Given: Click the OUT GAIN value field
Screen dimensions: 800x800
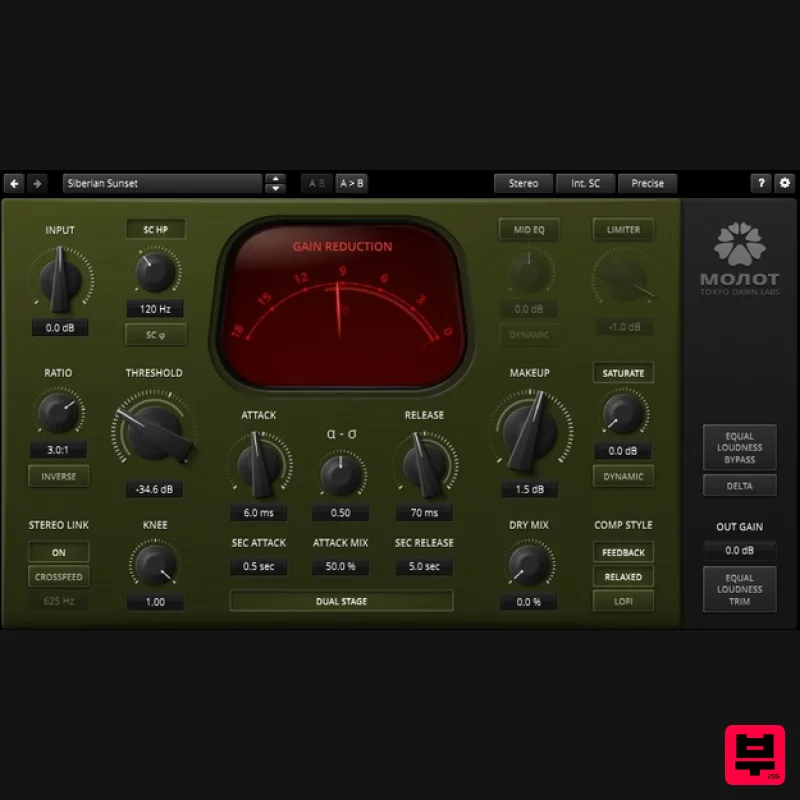Looking at the screenshot, I should (740, 549).
